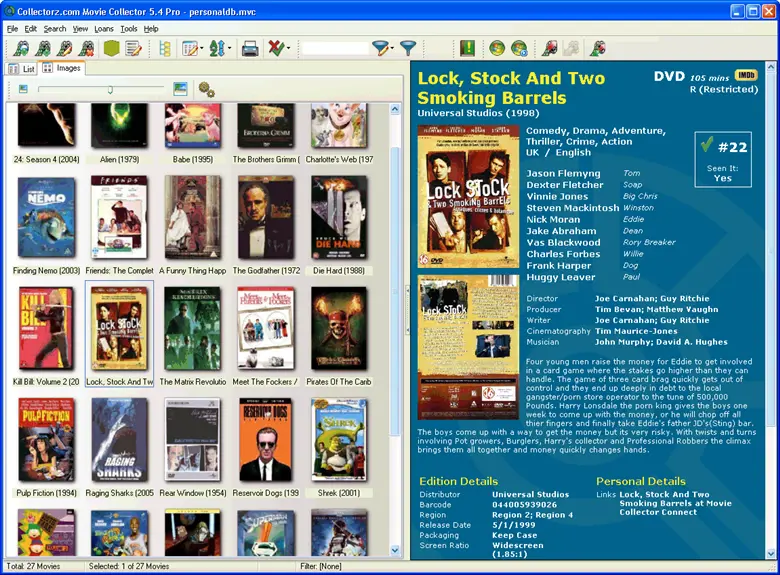Click the edit filter funnel-pencil icon

(x=380, y=48)
